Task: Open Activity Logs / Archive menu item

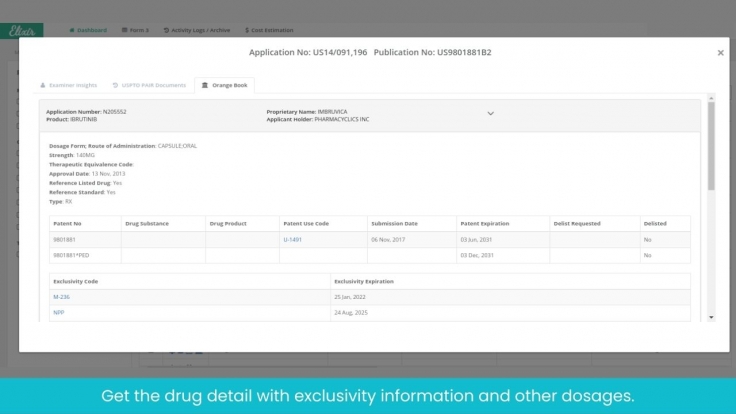Action: click(x=197, y=30)
